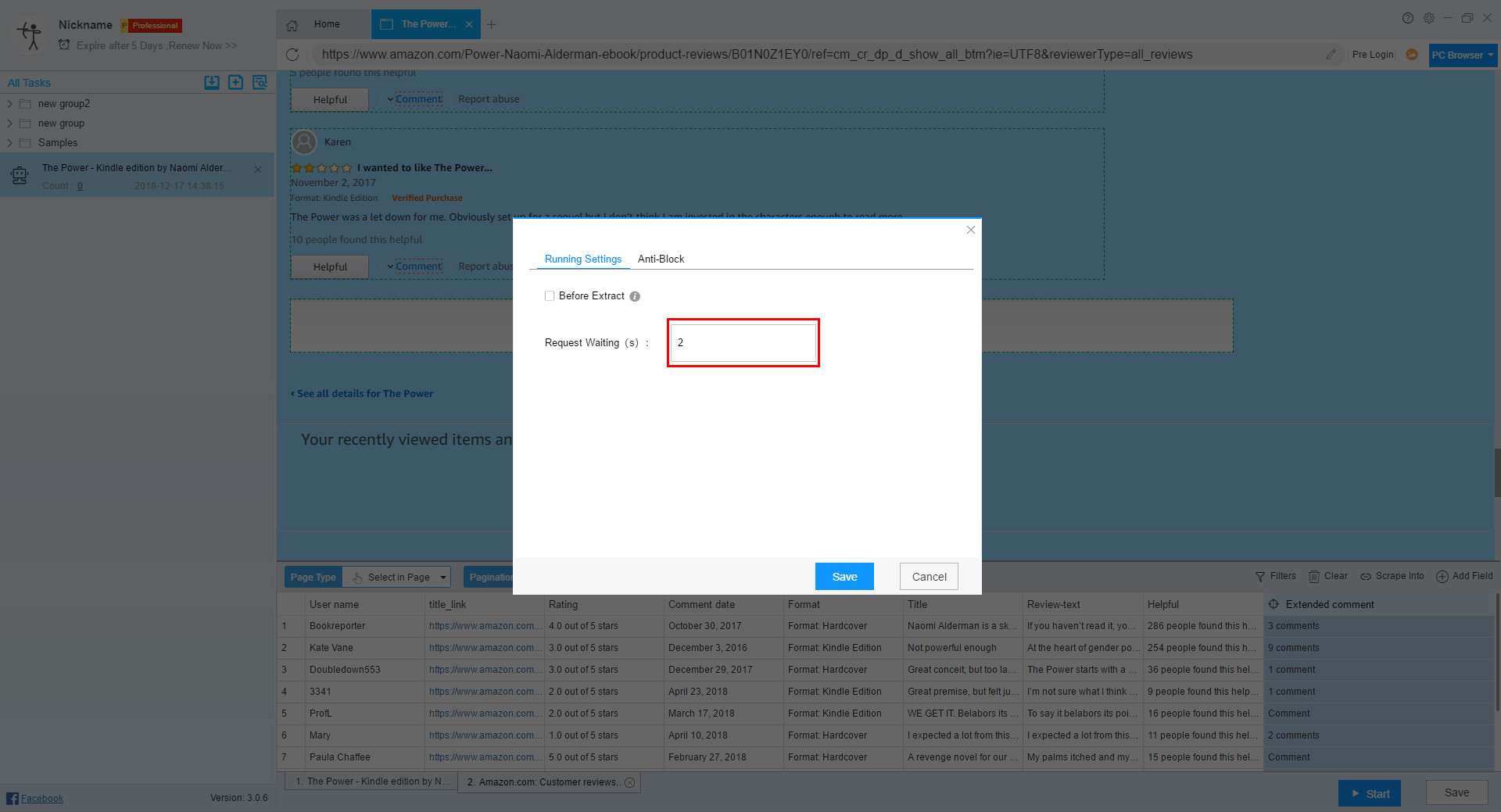Image resolution: width=1501 pixels, height=812 pixels.
Task: Click the Extended comment target icon
Action: [1274, 604]
